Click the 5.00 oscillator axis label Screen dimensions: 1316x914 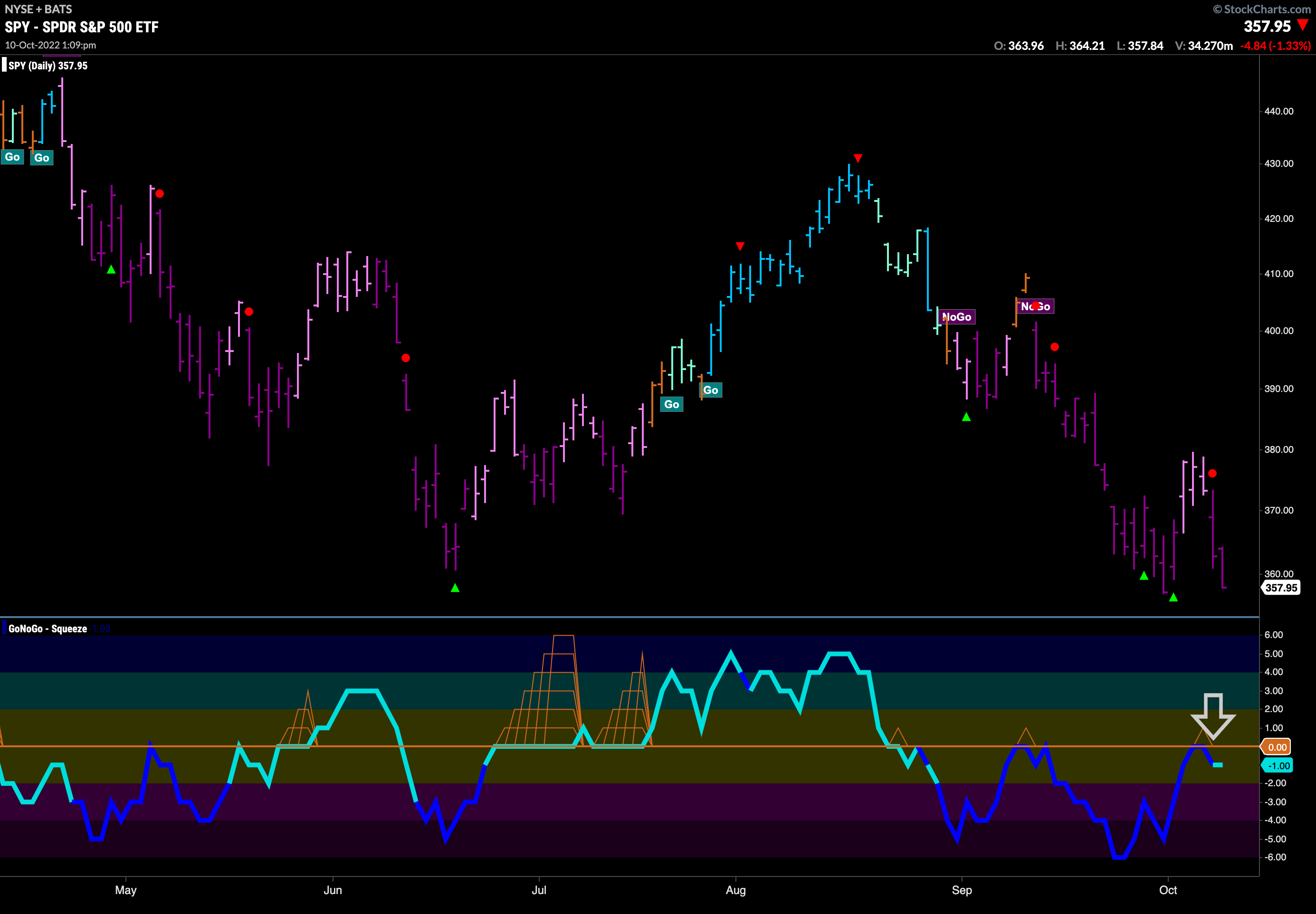point(1274,653)
